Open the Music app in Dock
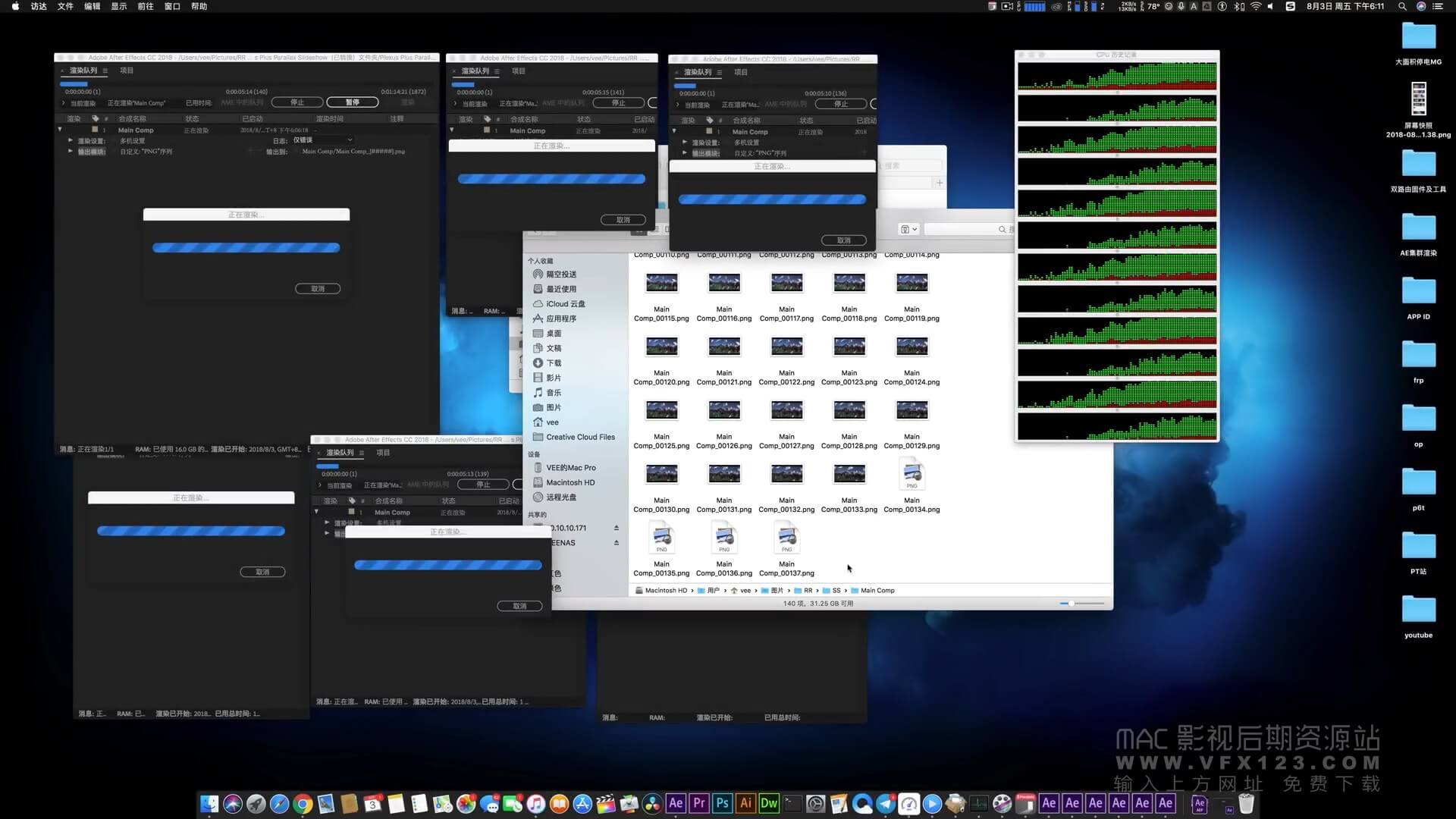 536,804
